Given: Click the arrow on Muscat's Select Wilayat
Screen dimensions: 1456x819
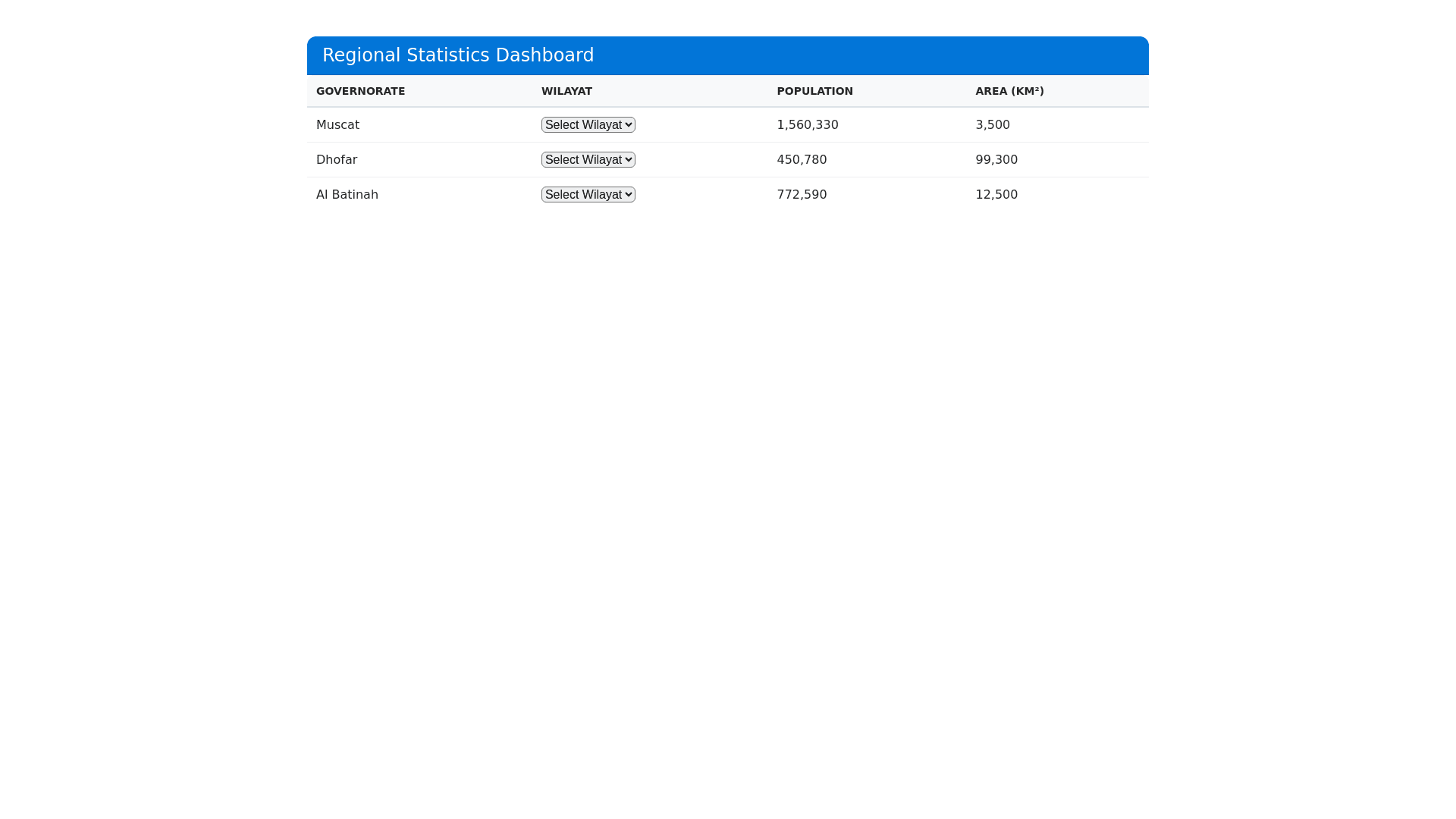Looking at the screenshot, I should 629,124.
